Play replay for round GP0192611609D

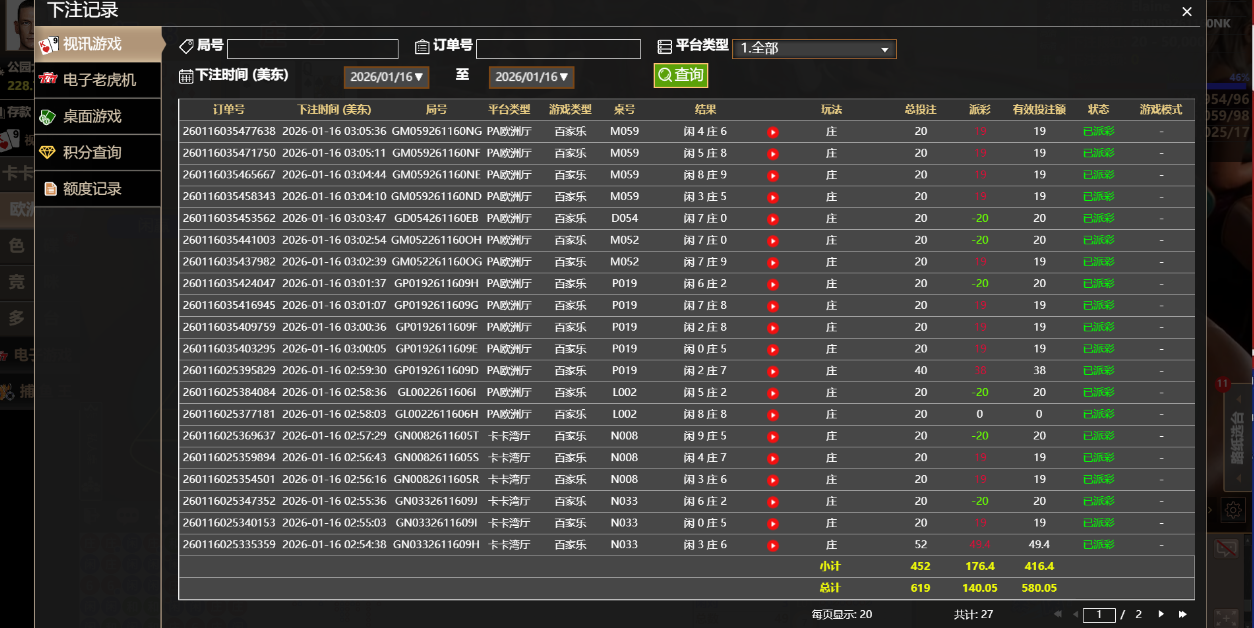tap(773, 371)
